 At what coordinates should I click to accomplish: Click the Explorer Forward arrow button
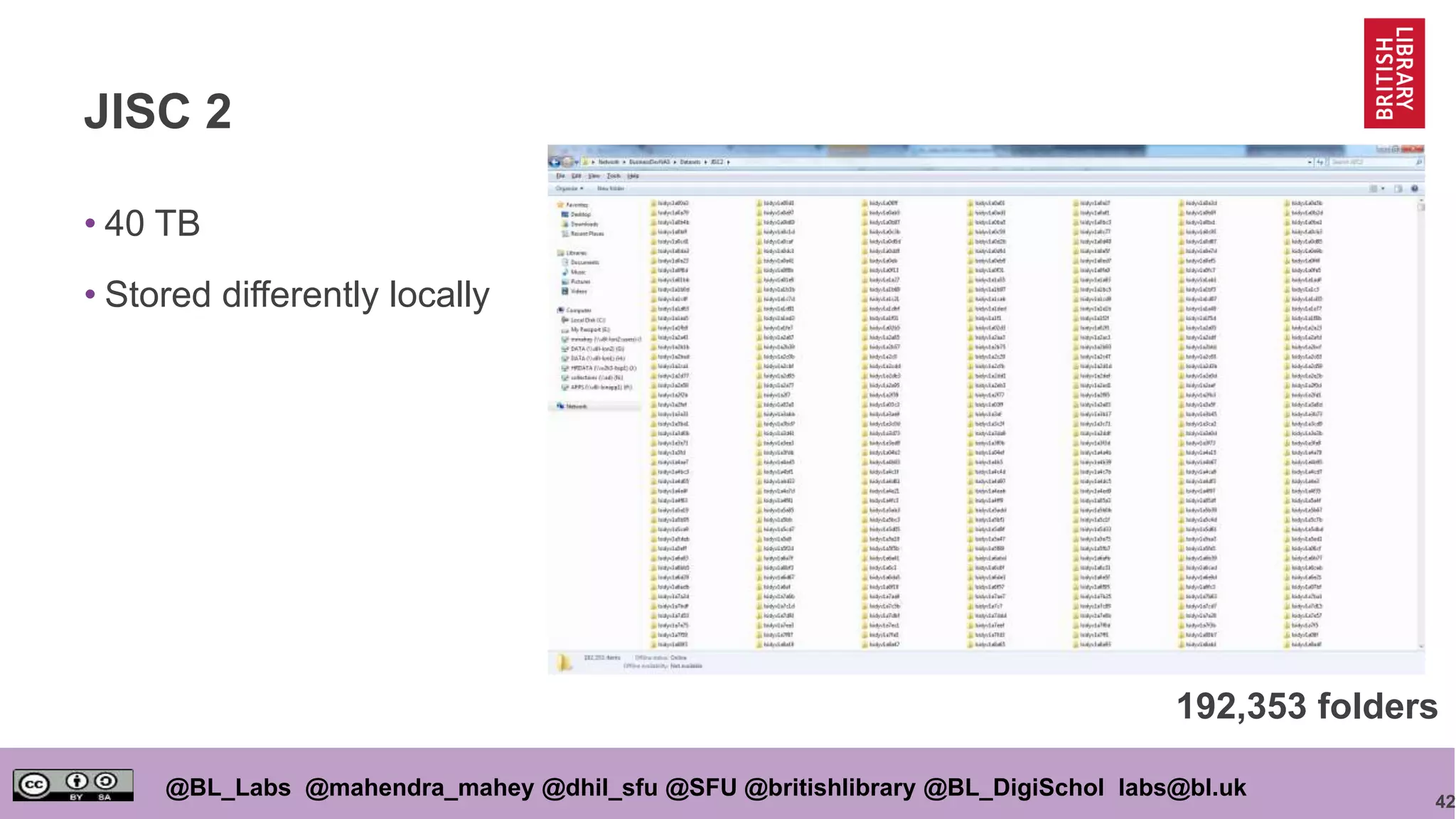click(x=568, y=162)
